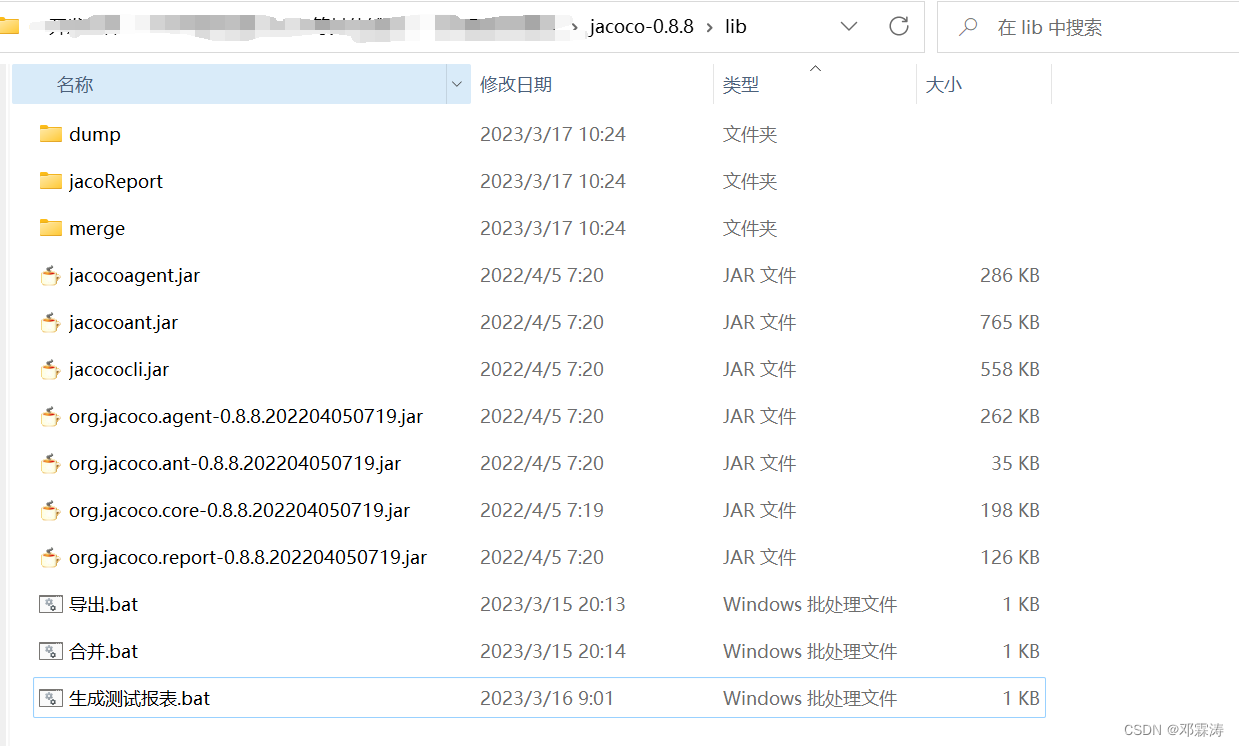Click the org.jacoco.ant jar file icon
The image size is (1239, 746).
[x=51, y=463]
